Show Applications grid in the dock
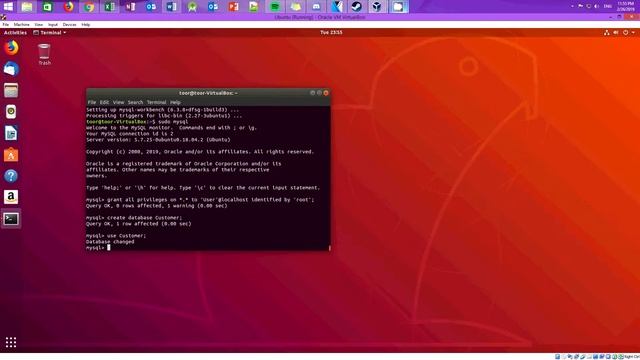The image size is (640, 360). 11,342
